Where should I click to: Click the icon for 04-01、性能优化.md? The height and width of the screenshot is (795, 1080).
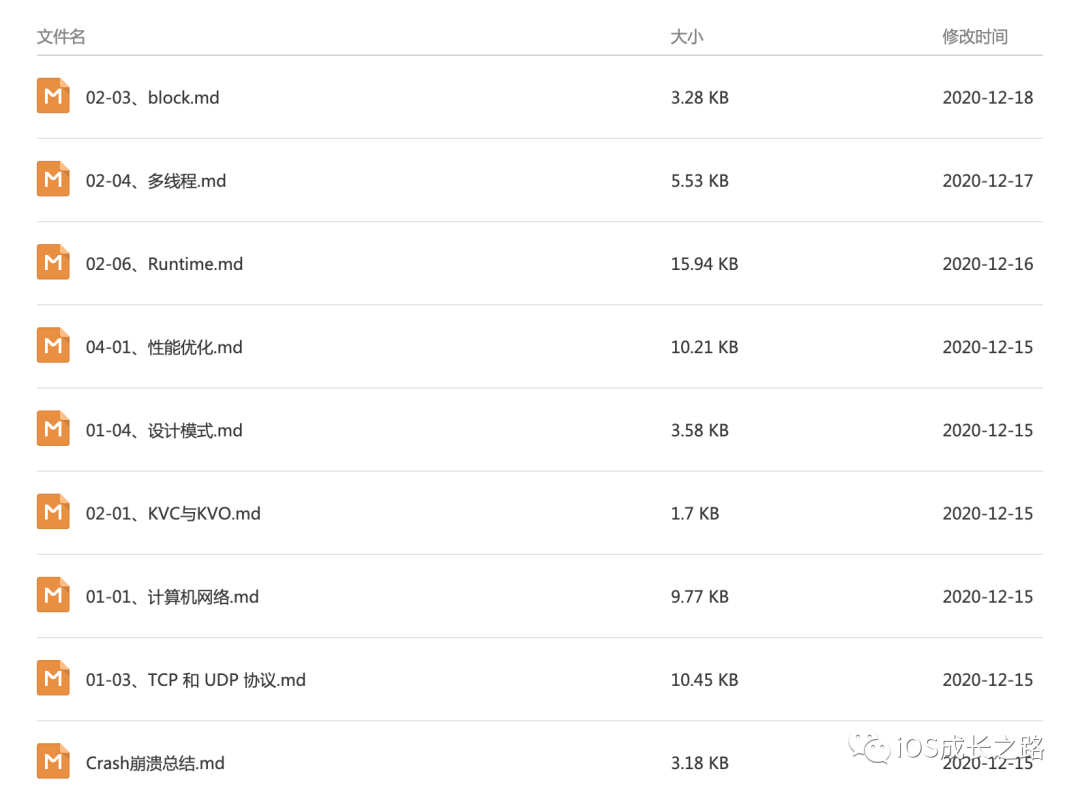point(53,345)
